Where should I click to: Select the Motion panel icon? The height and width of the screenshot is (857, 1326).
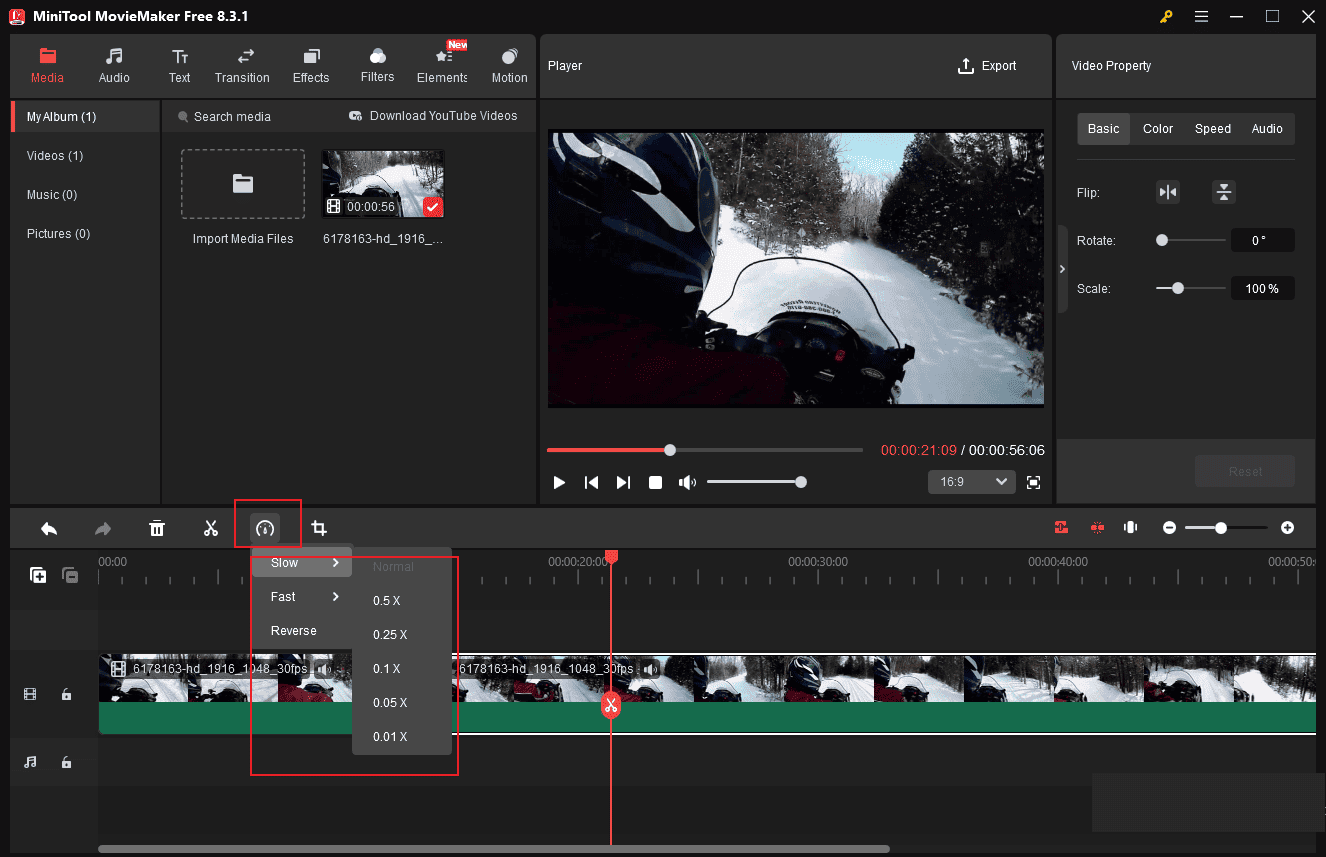tap(509, 66)
